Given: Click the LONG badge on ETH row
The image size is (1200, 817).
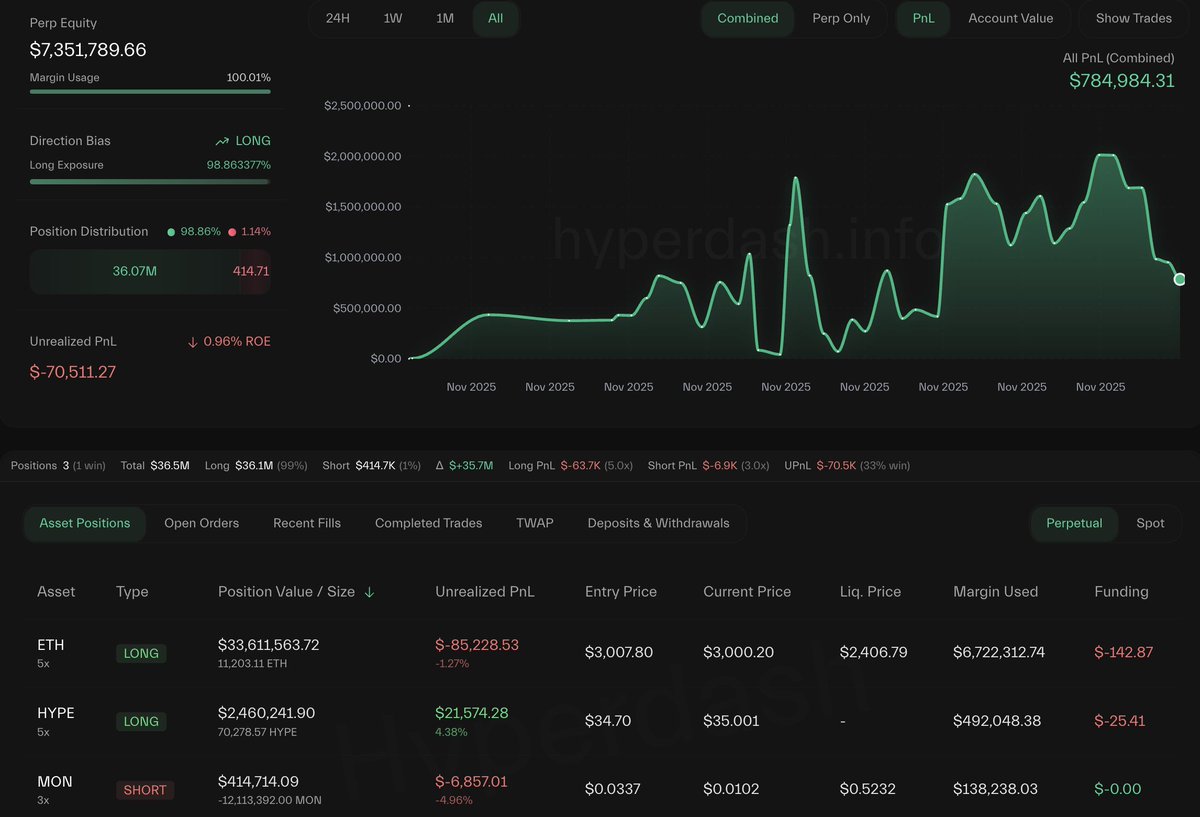Looking at the screenshot, I should 141,653.
